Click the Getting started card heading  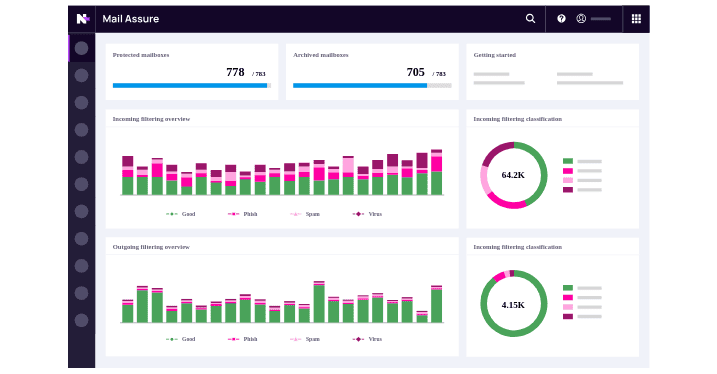495,55
